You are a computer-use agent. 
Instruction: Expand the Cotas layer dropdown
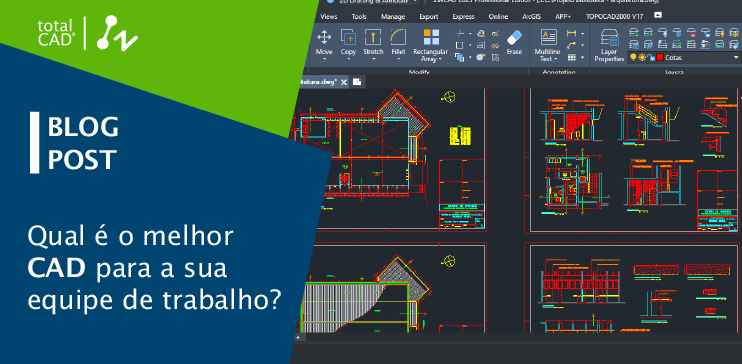pyautogui.click(x=736, y=57)
